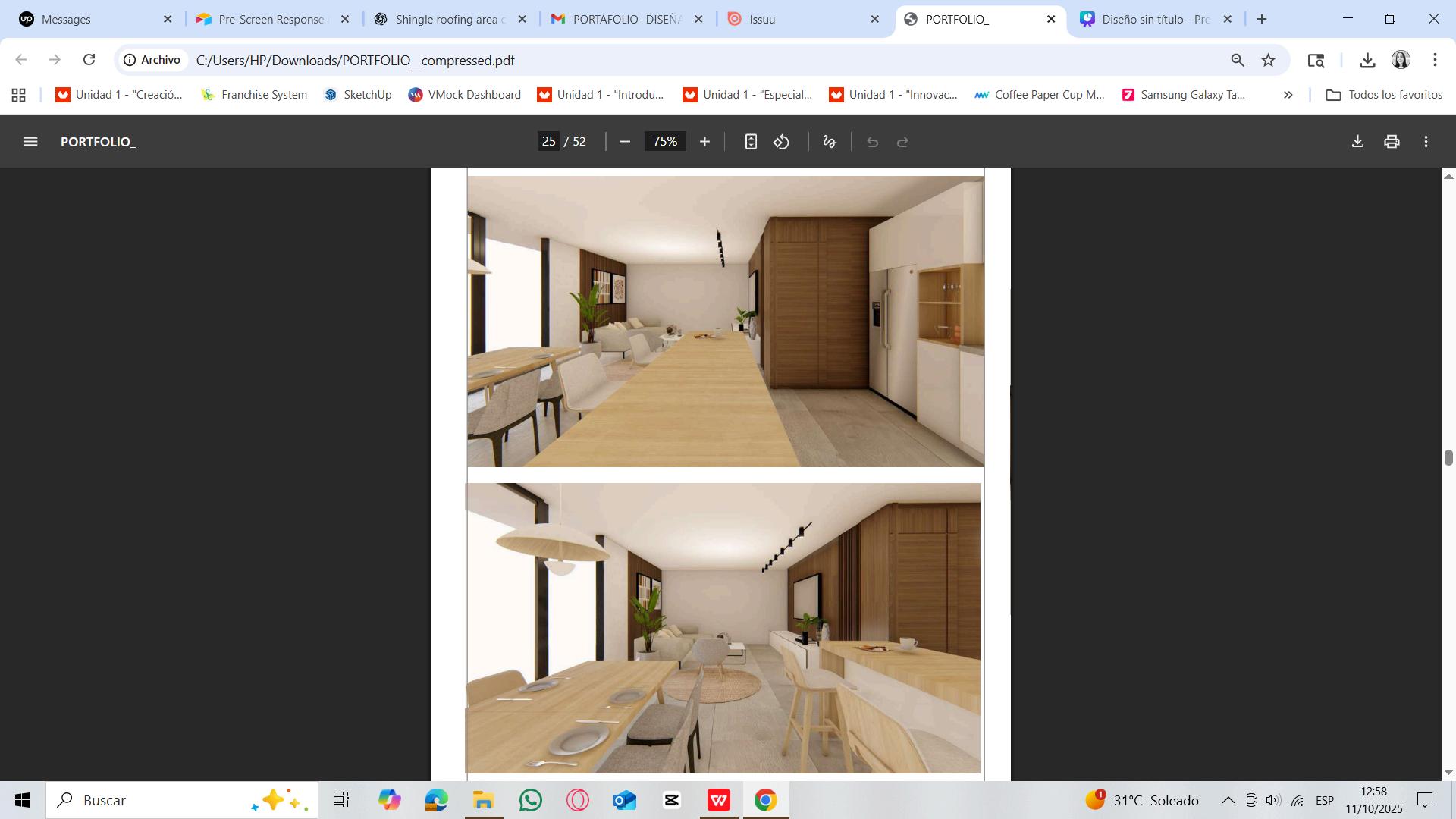The image size is (1456, 819).
Task: Select the PDF draw annotation tool
Action: (x=830, y=142)
